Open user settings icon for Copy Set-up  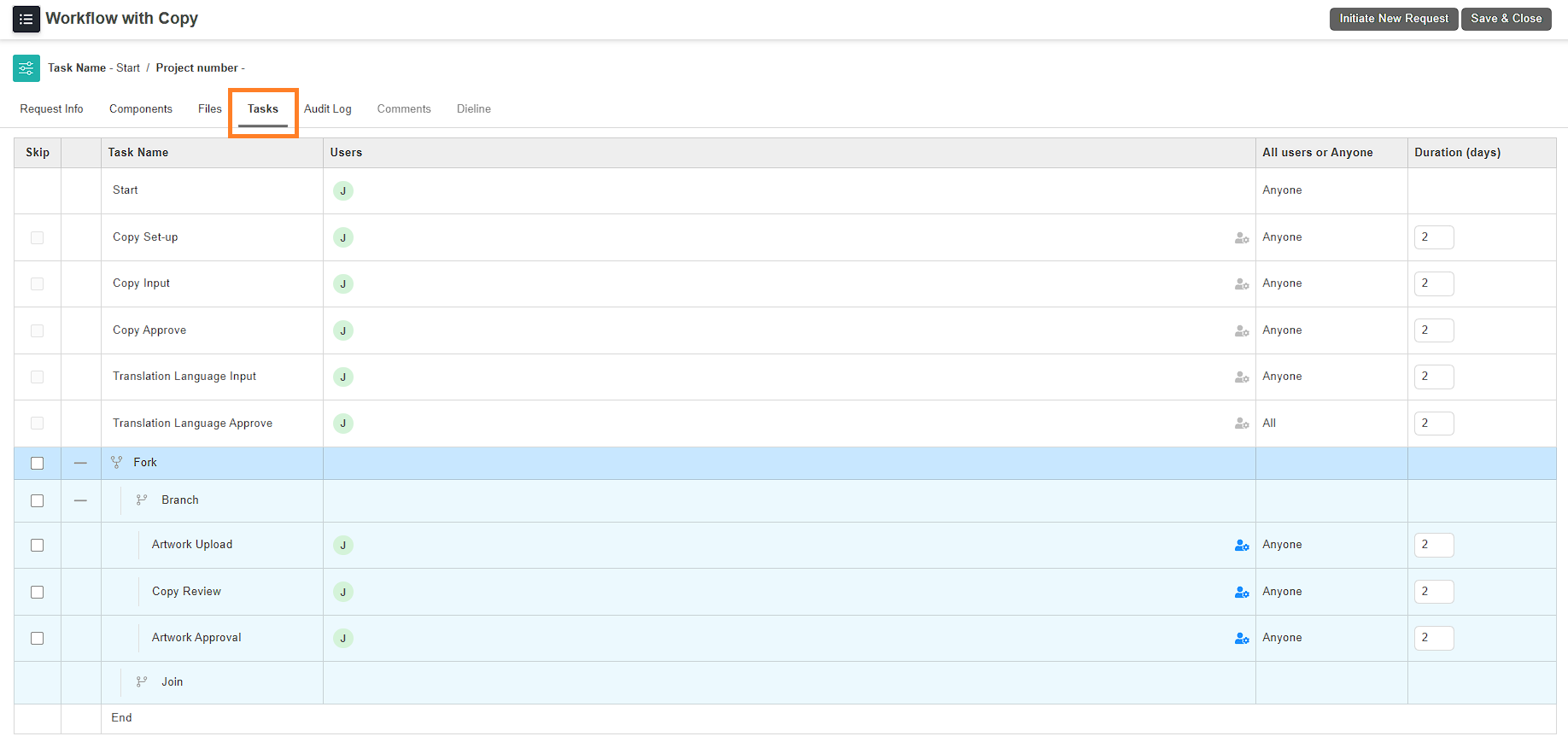(x=1242, y=238)
